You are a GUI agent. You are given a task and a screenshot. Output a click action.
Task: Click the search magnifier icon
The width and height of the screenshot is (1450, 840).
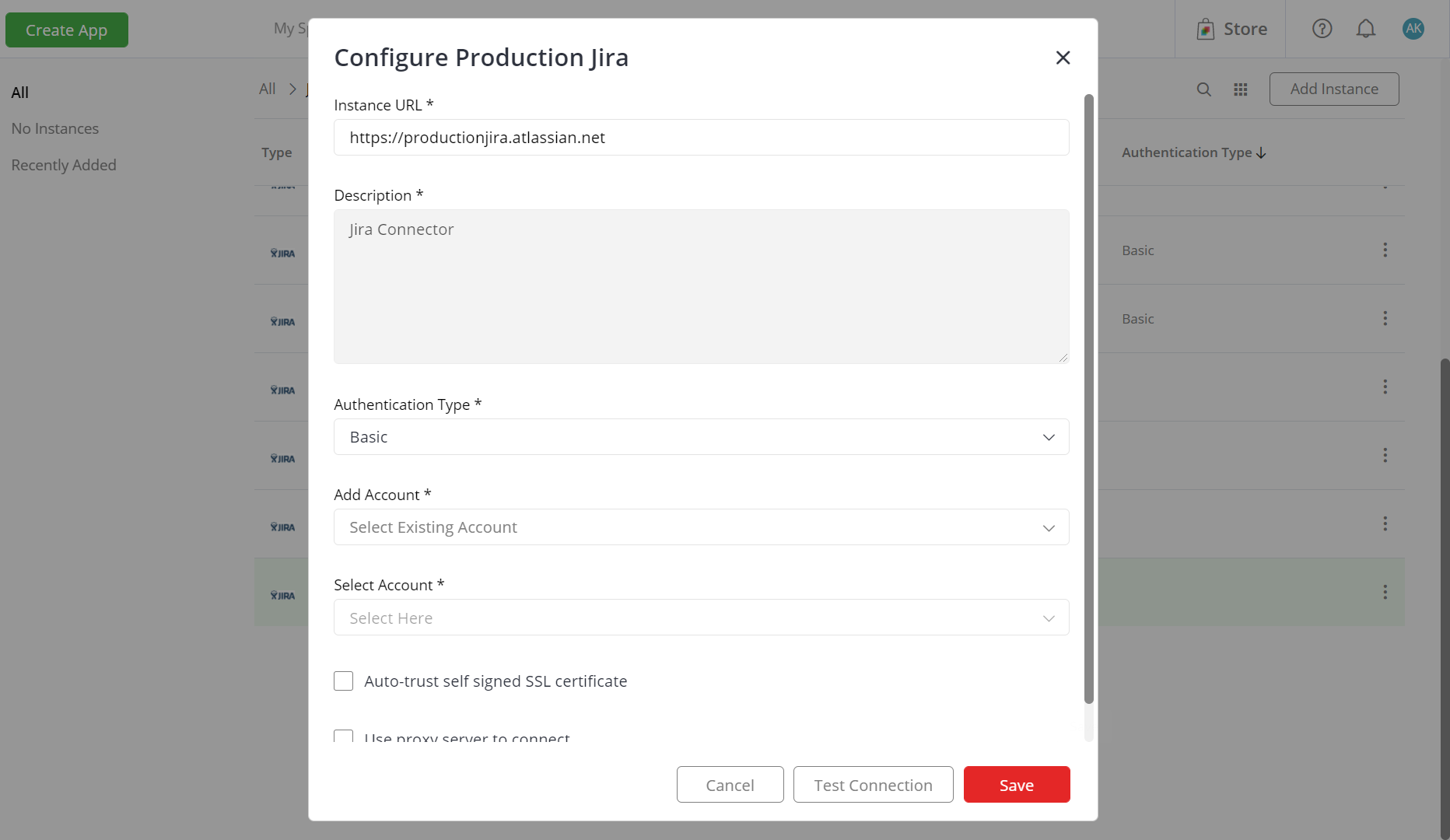[x=1203, y=89]
